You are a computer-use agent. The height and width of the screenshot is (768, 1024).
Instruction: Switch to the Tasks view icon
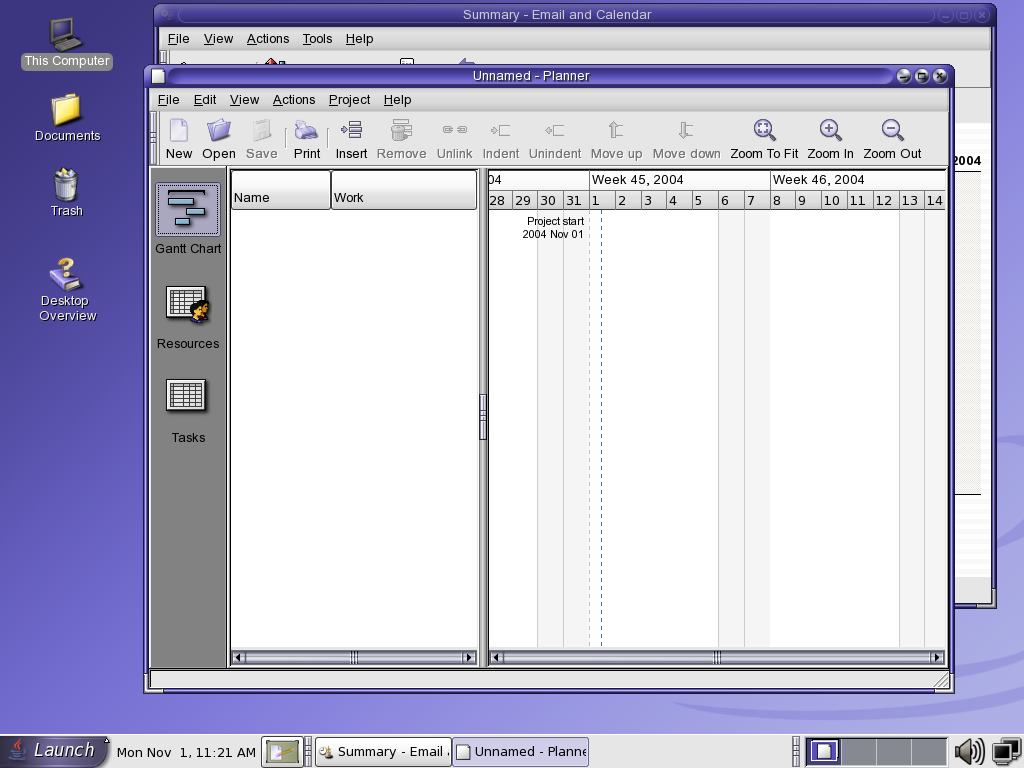186,396
